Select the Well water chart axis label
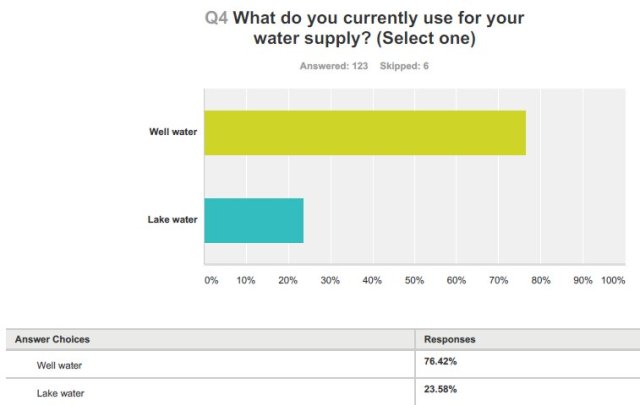This screenshot has height=405, width=640. coord(172,132)
